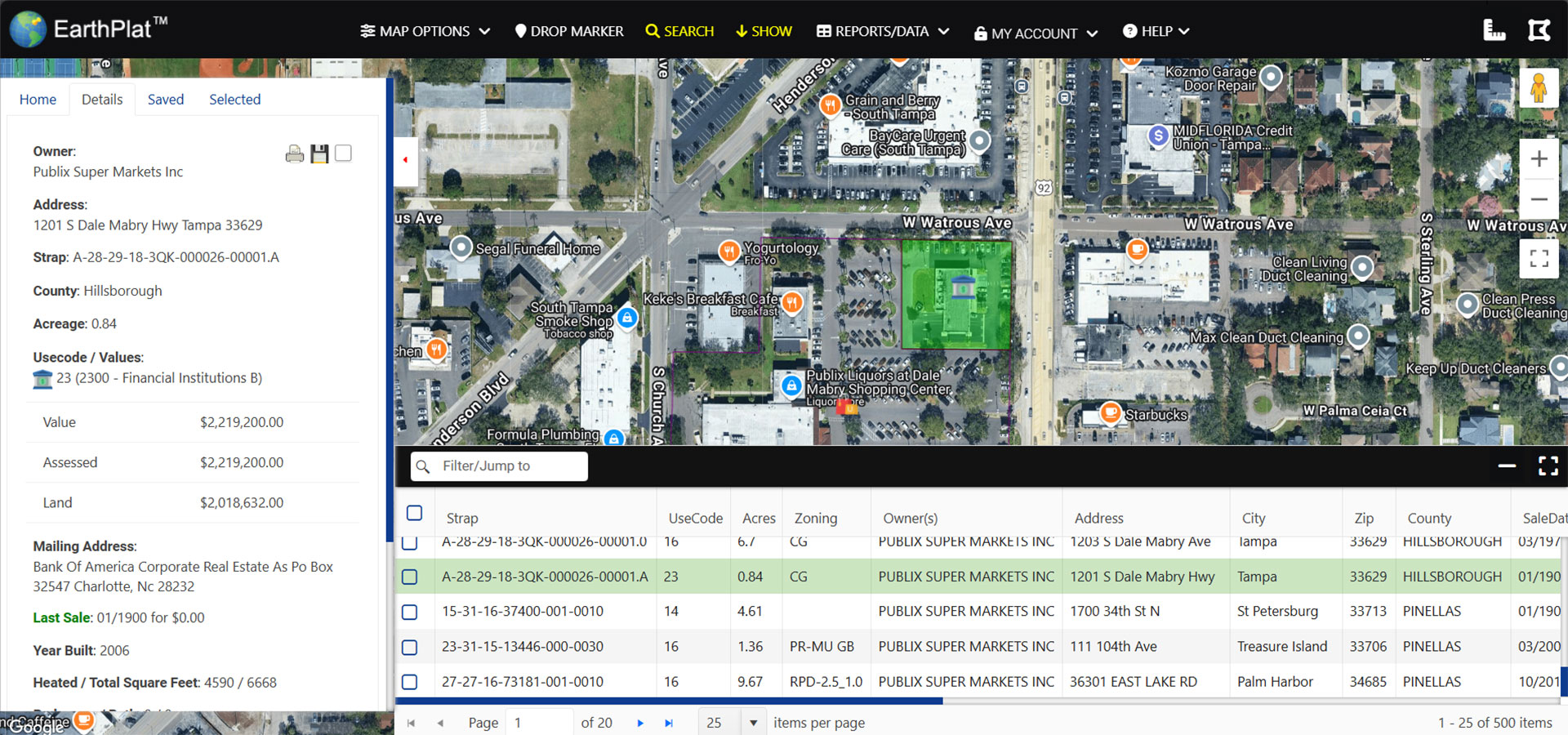Expand results grid to fullscreen
Screen dimensions: 1568x735
point(1548,465)
